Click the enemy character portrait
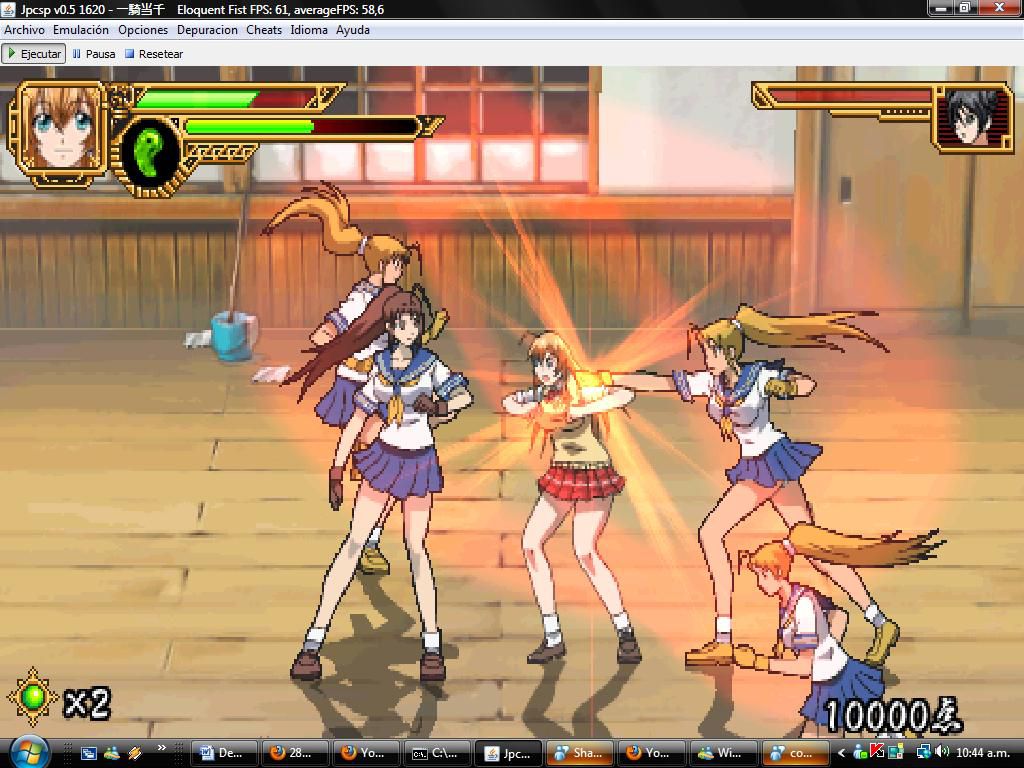The image size is (1024, 768). pyautogui.click(x=972, y=118)
